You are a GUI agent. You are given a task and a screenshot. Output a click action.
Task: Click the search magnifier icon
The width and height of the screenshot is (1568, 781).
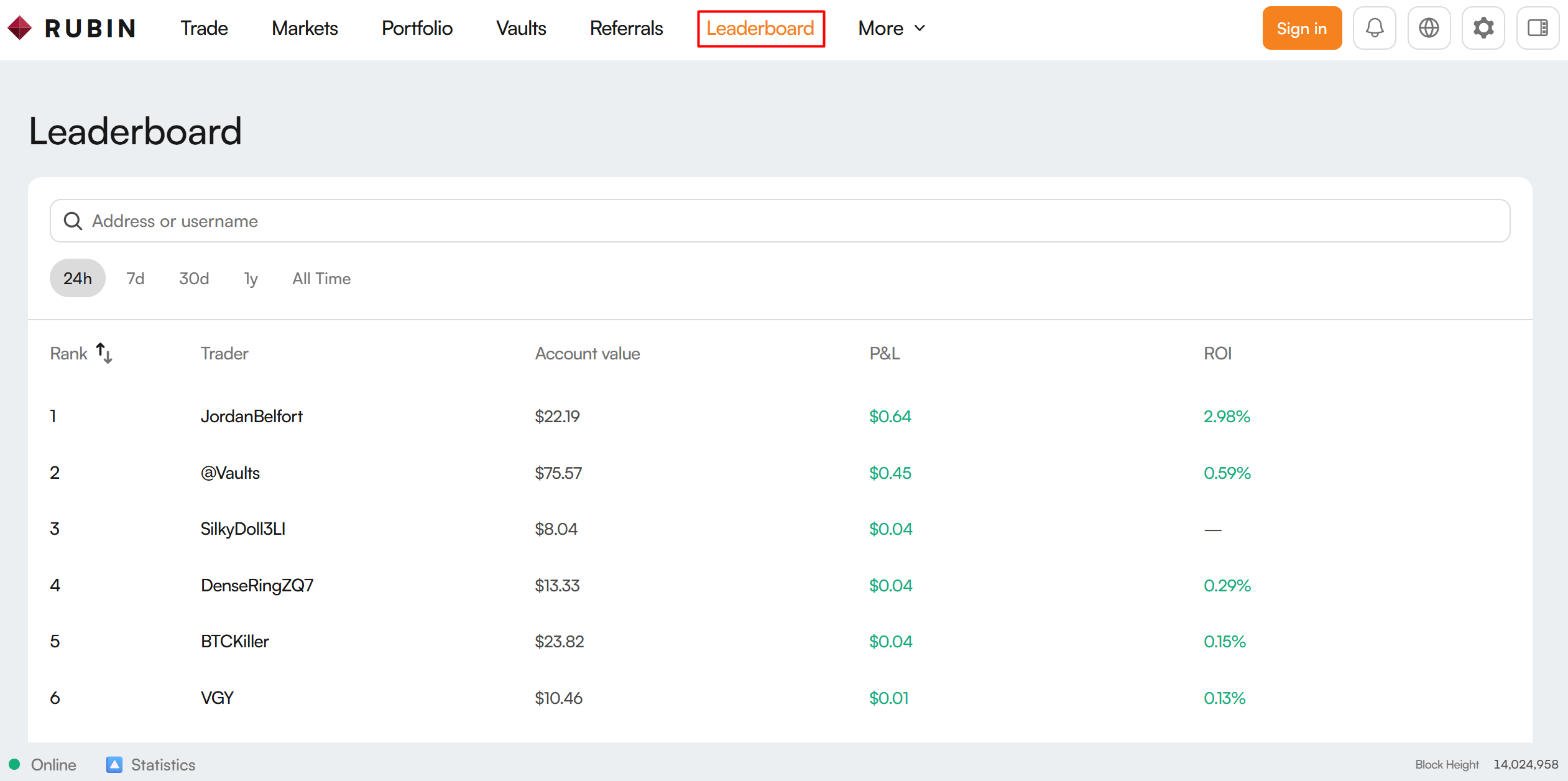pos(73,221)
